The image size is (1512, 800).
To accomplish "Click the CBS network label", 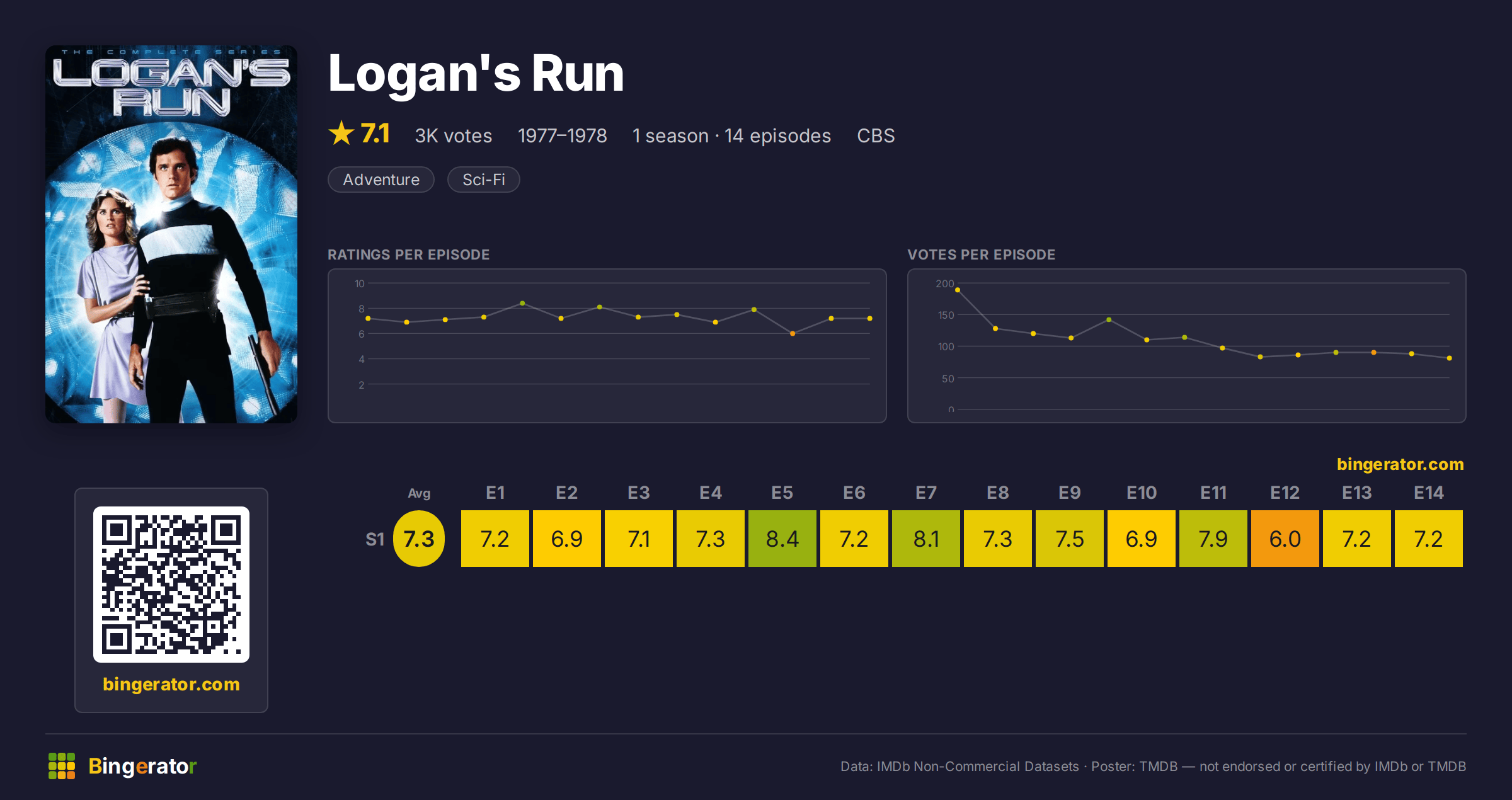I will click(876, 135).
